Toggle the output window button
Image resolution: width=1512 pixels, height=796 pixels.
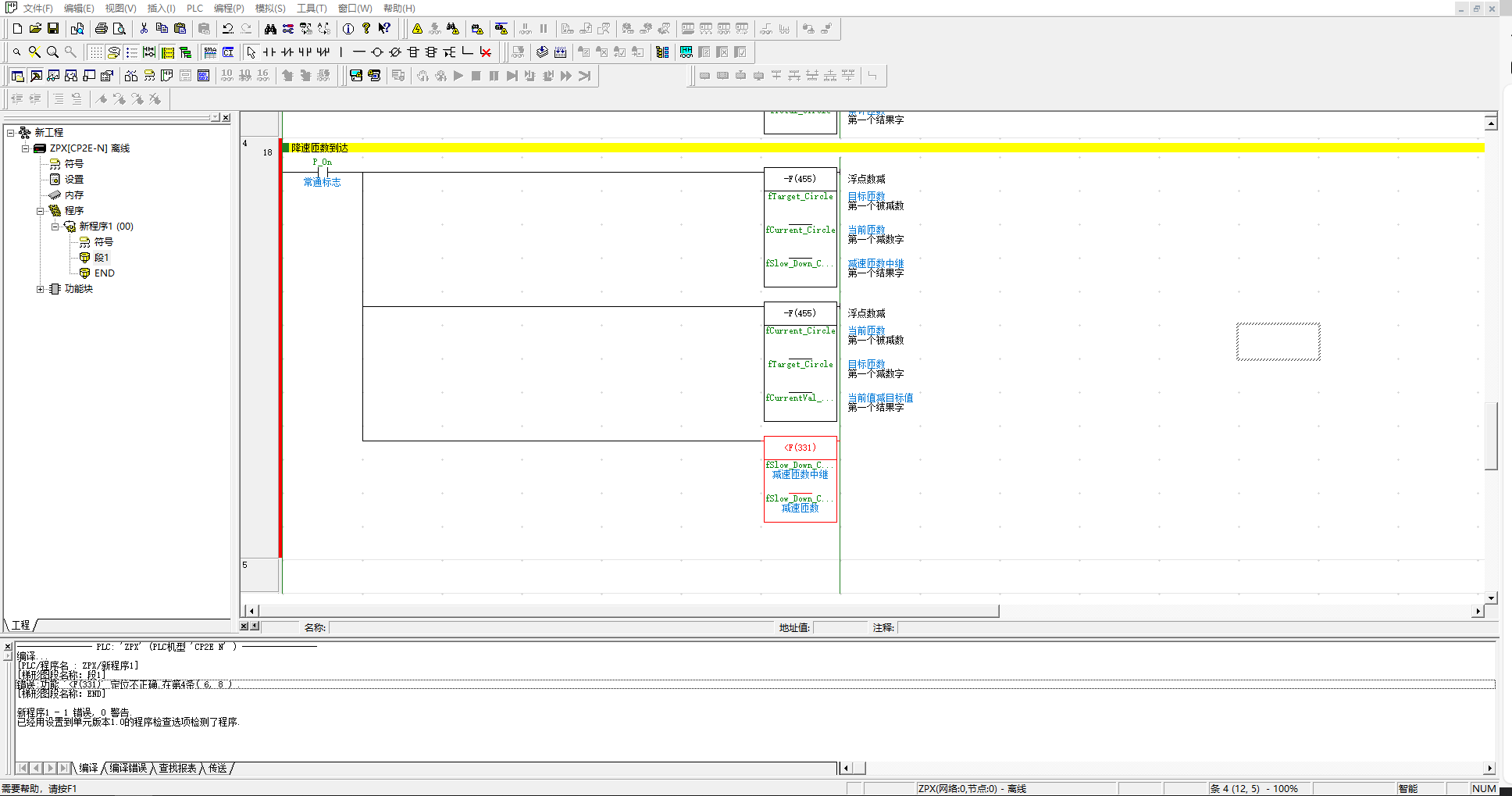click(35, 76)
